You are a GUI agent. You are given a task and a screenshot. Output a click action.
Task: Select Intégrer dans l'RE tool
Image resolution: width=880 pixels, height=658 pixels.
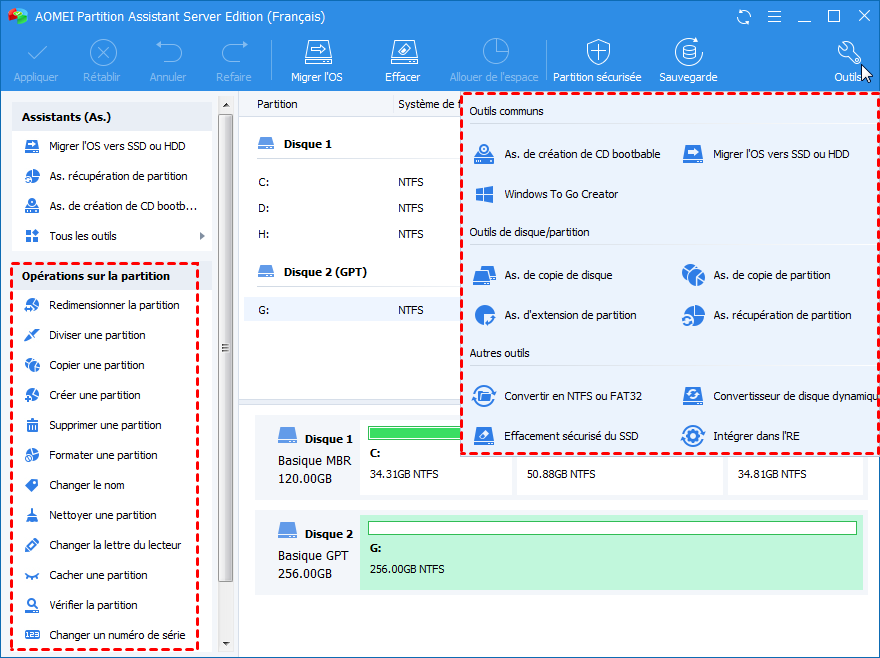coord(741,436)
